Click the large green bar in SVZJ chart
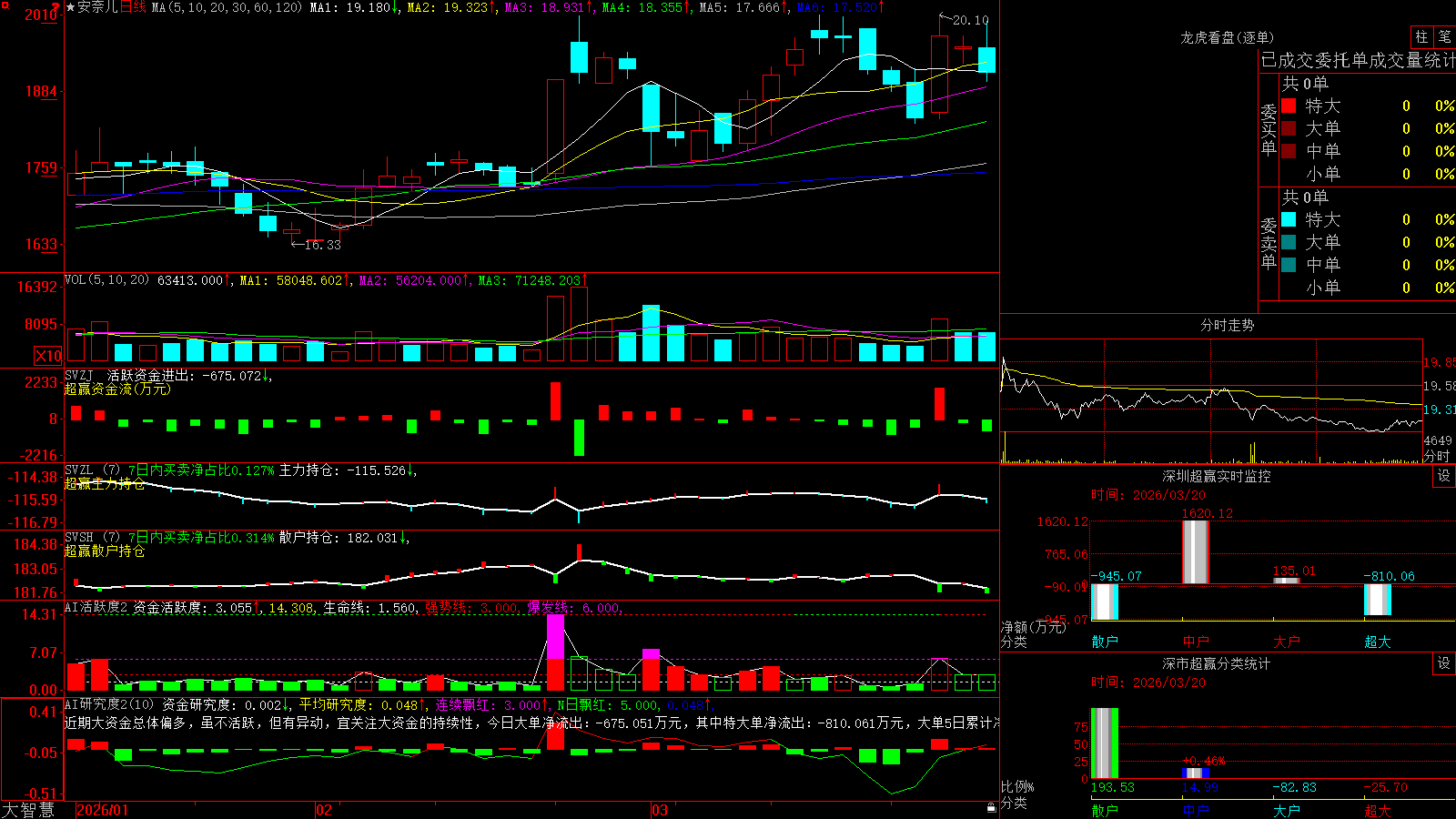Screen dimensions: 1456x819 click(579, 438)
